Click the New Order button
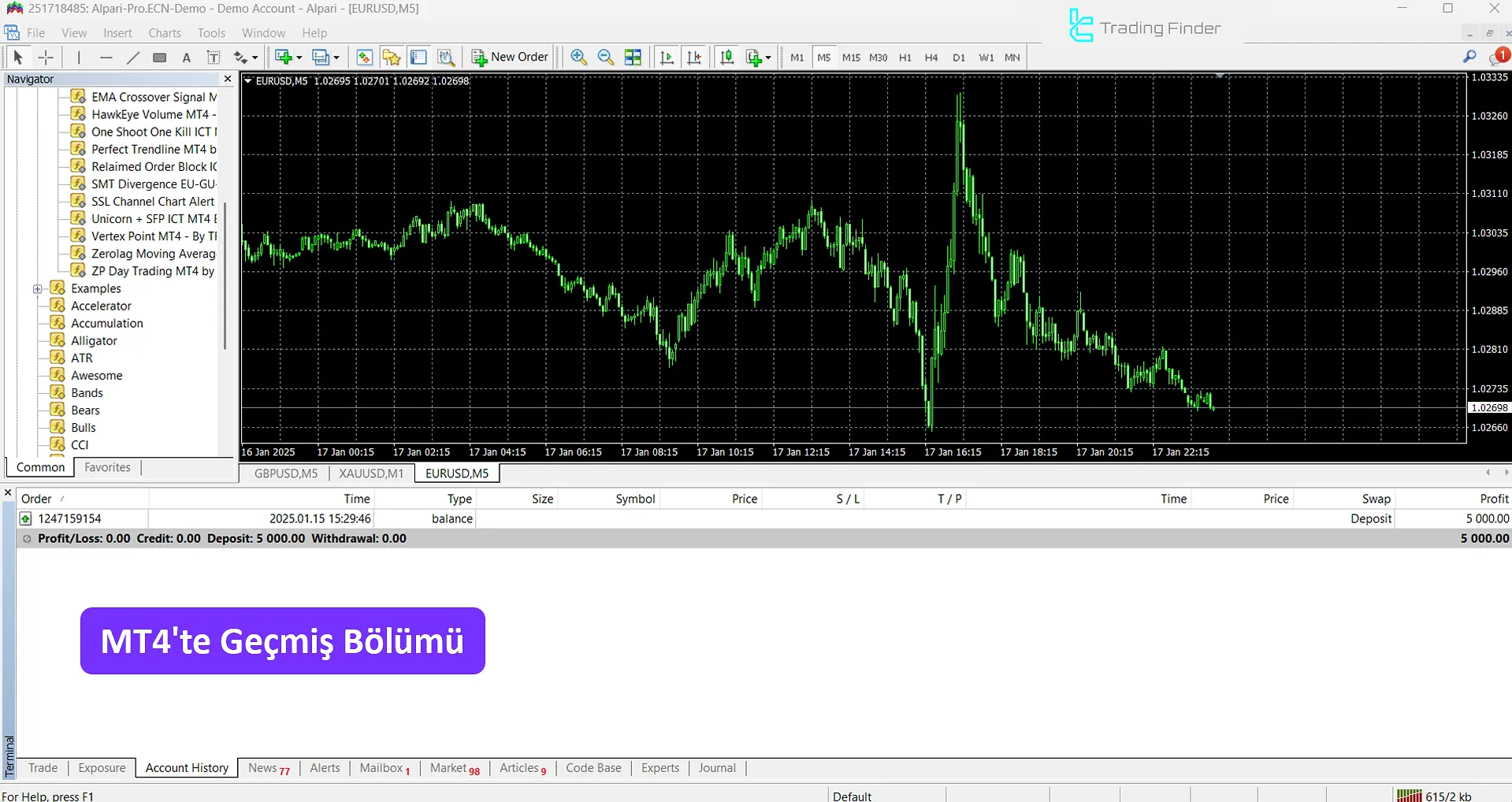 pyautogui.click(x=510, y=58)
